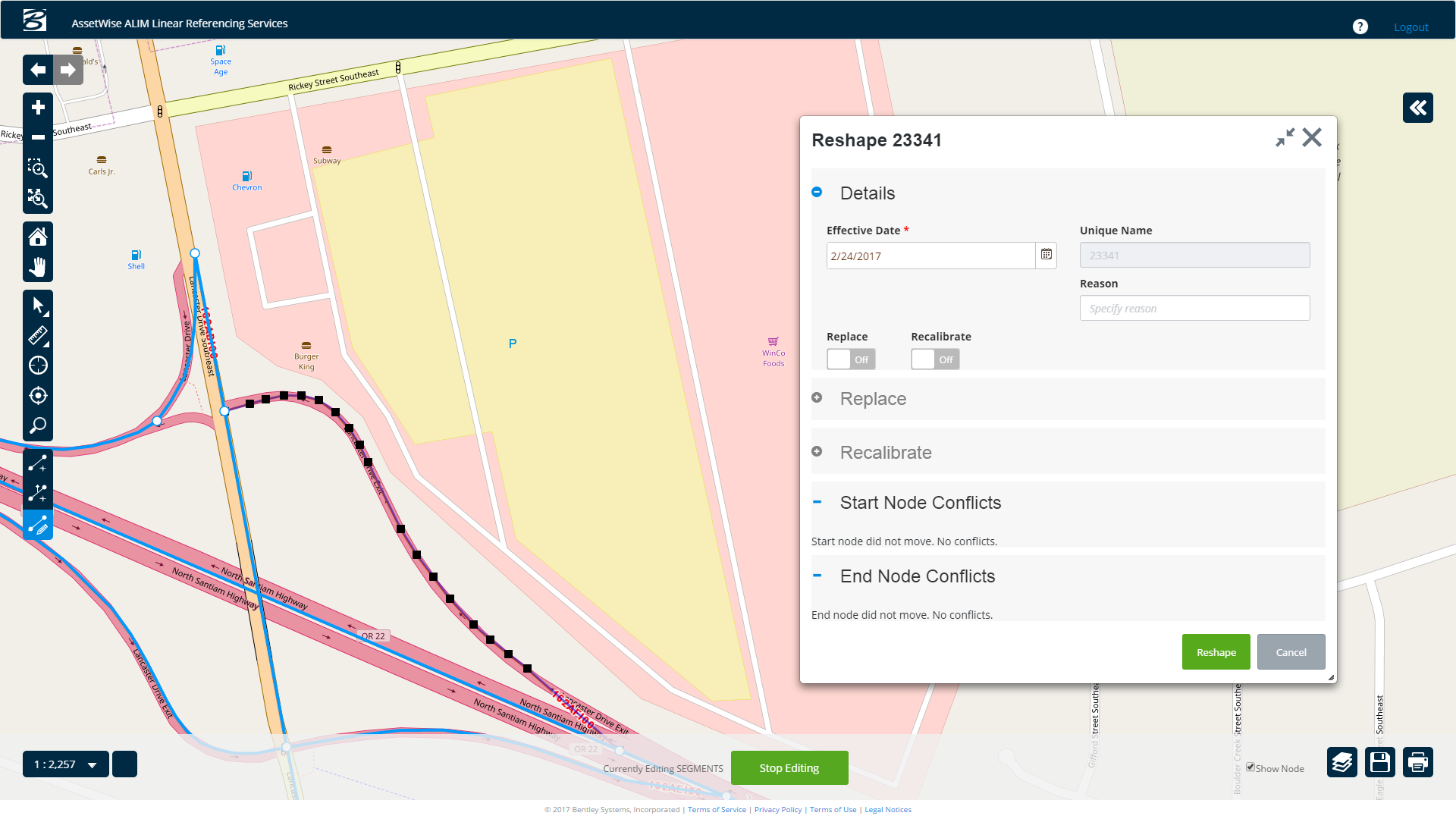Activate the measure ruler tool
This screenshot has height=819, width=1456.
tap(38, 335)
